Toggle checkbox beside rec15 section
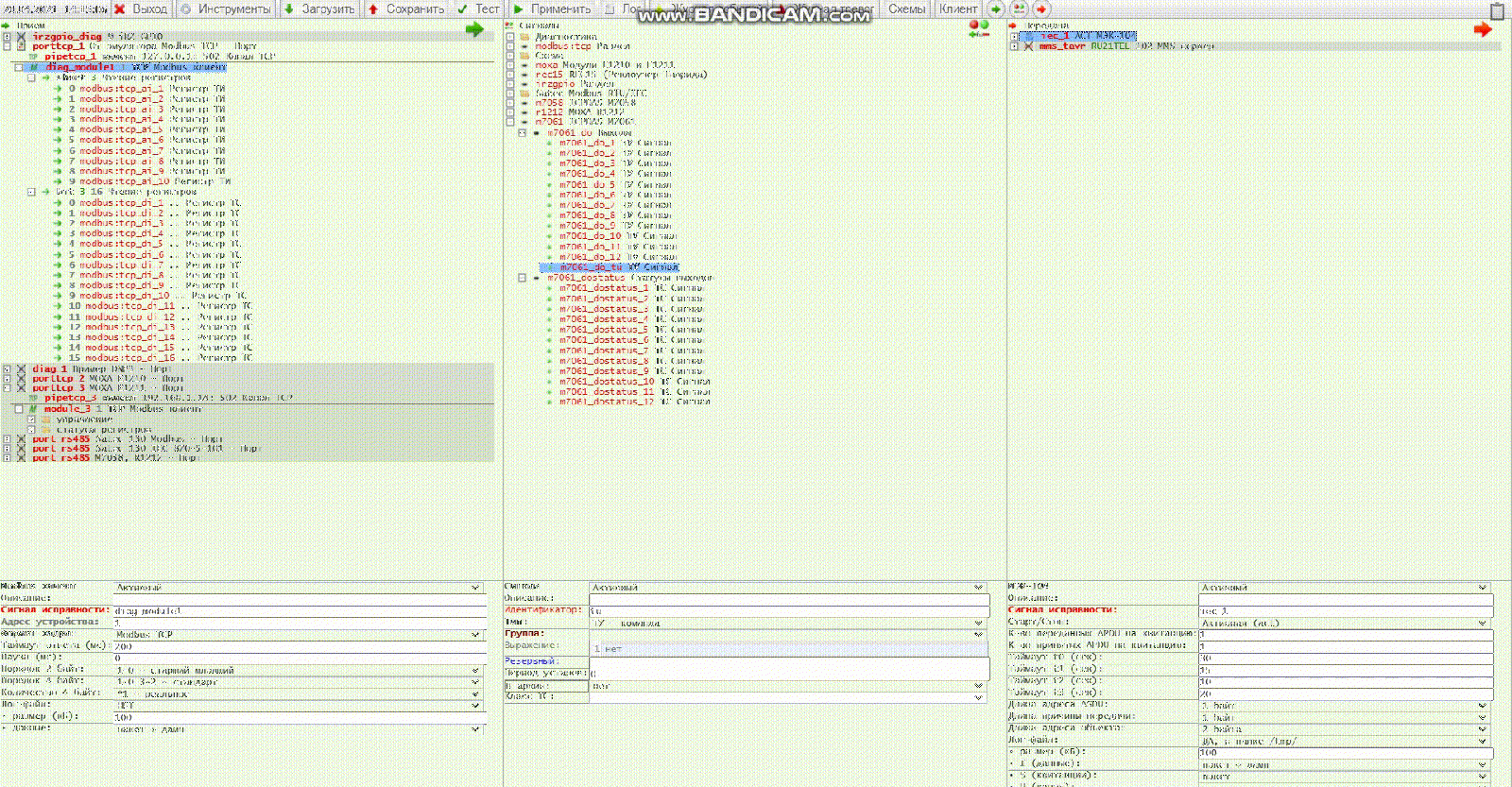This screenshot has height=787, width=1512. [510, 74]
